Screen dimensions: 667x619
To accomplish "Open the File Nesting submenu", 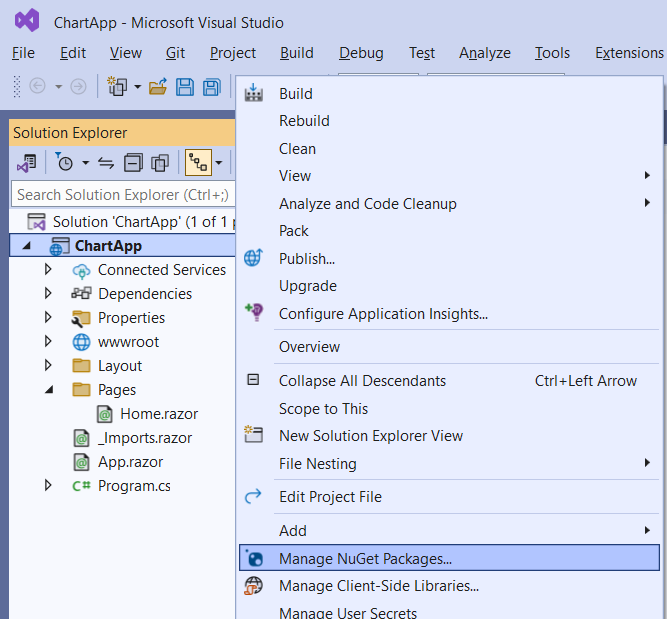I will (x=449, y=463).
